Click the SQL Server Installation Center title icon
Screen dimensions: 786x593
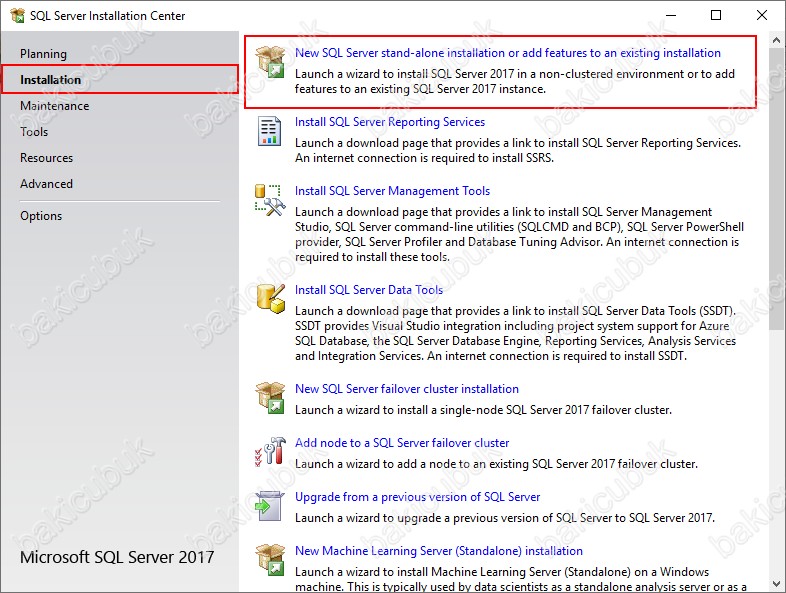(x=18, y=16)
